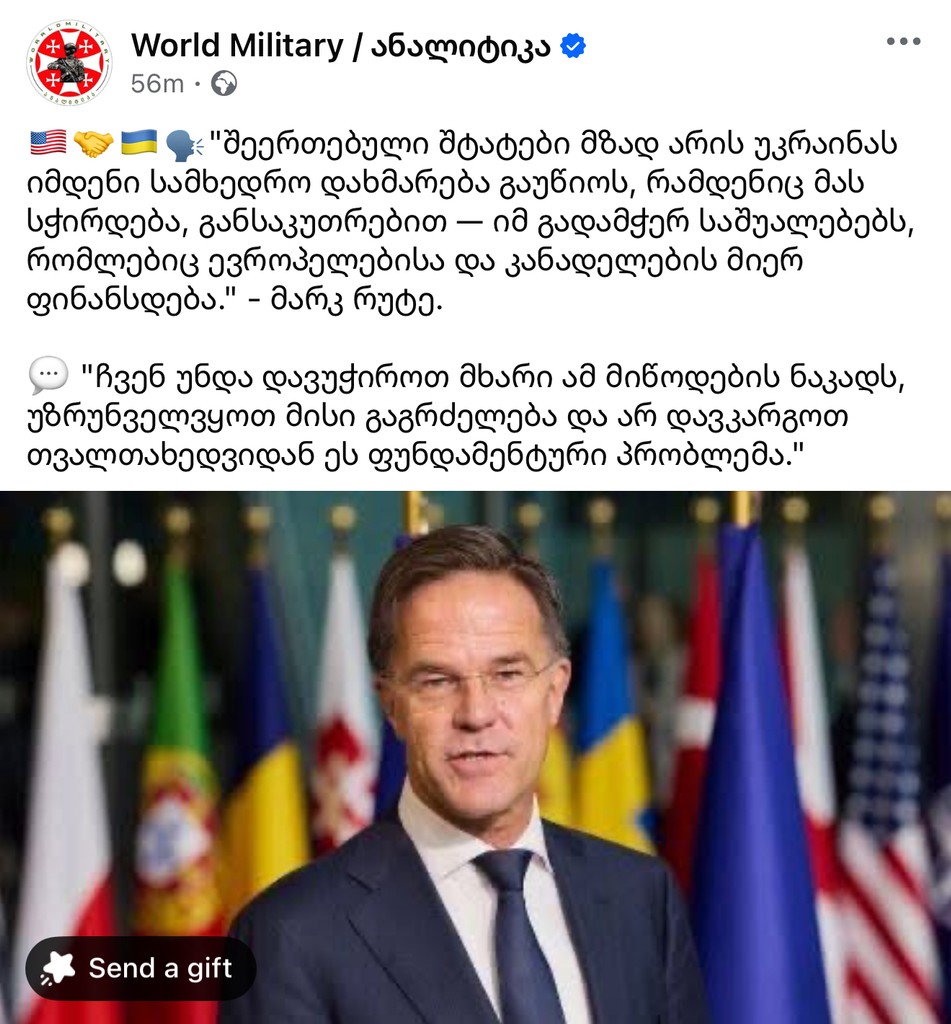Click the speaking head emoji
This screenshot has height=1024, width=951.
point(185,144)
